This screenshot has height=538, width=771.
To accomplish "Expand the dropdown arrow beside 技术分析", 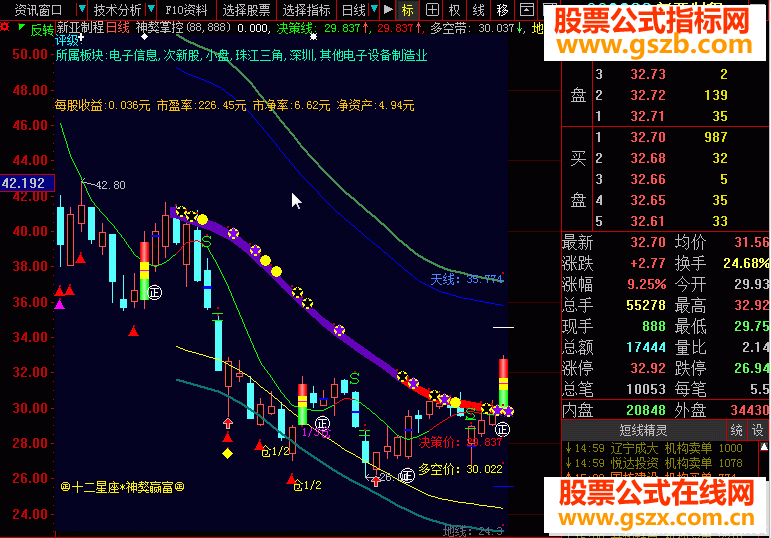I will point(151,9).
